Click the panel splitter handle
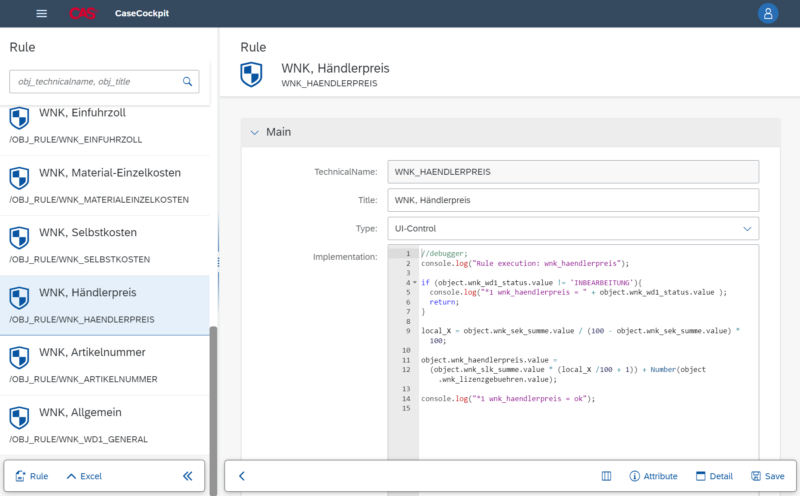Viewport: 800px width, 496px height. click(218, 262)
